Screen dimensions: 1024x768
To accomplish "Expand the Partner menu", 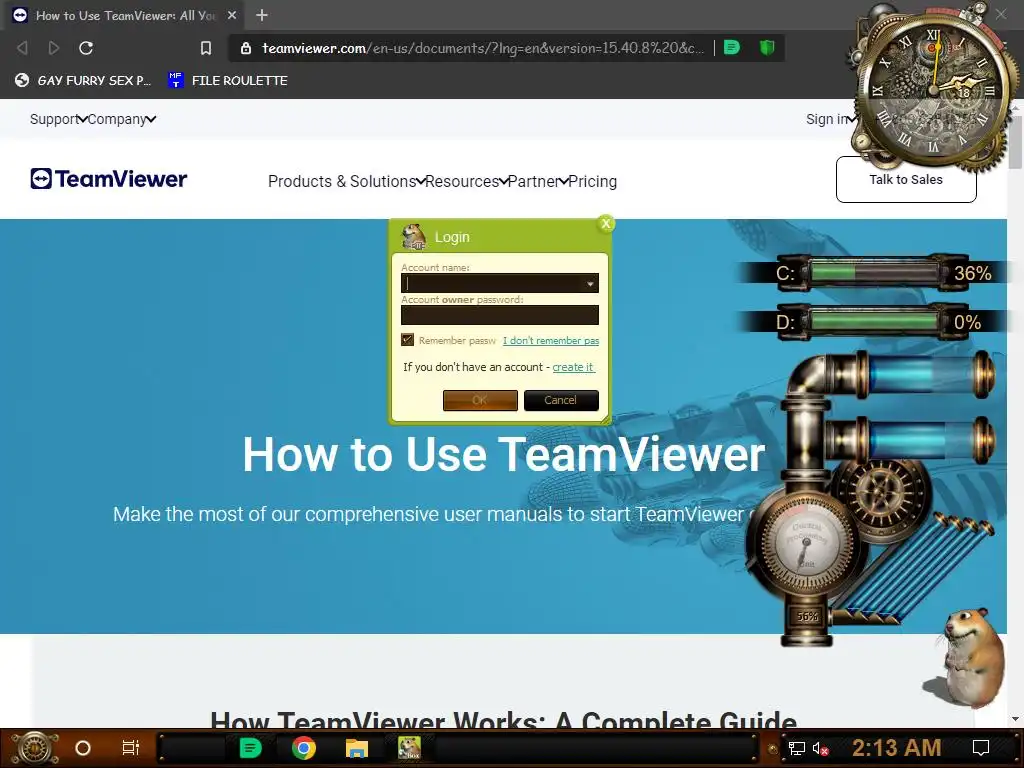I will point(538,182).
